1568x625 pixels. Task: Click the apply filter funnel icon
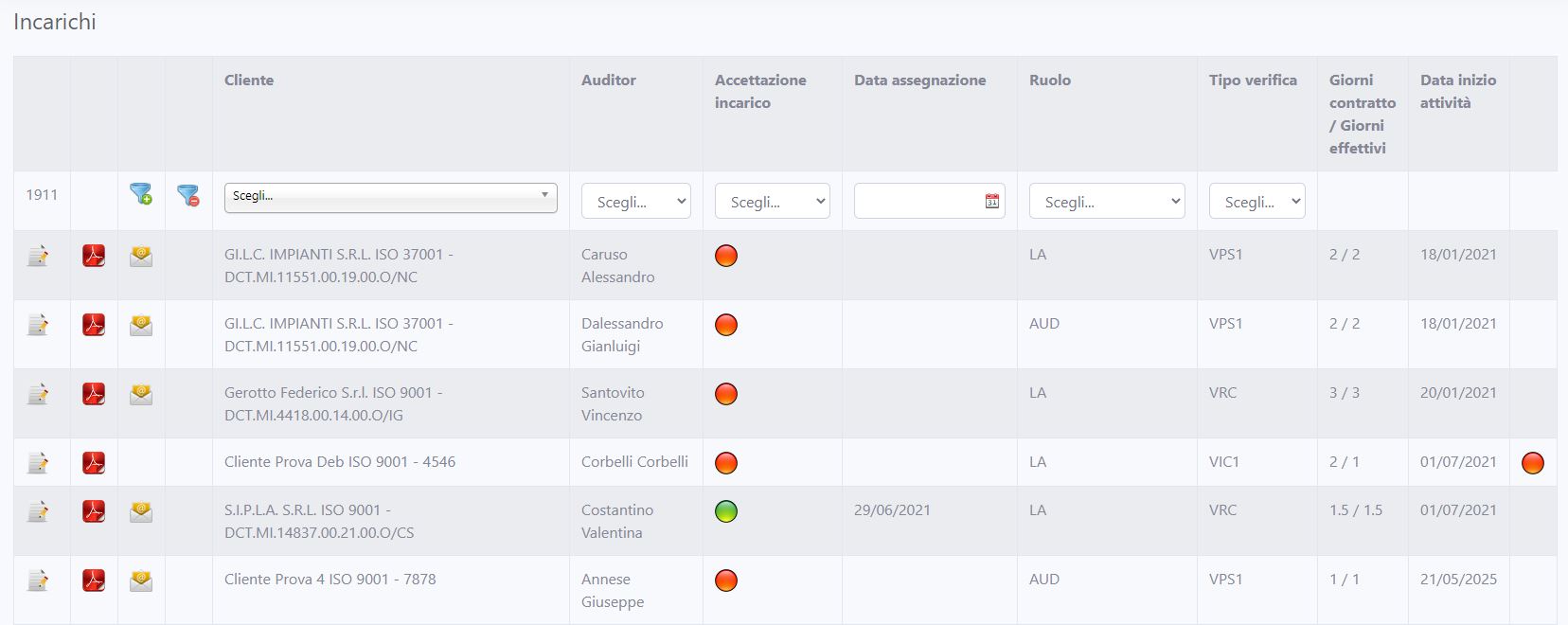(141, 195)
